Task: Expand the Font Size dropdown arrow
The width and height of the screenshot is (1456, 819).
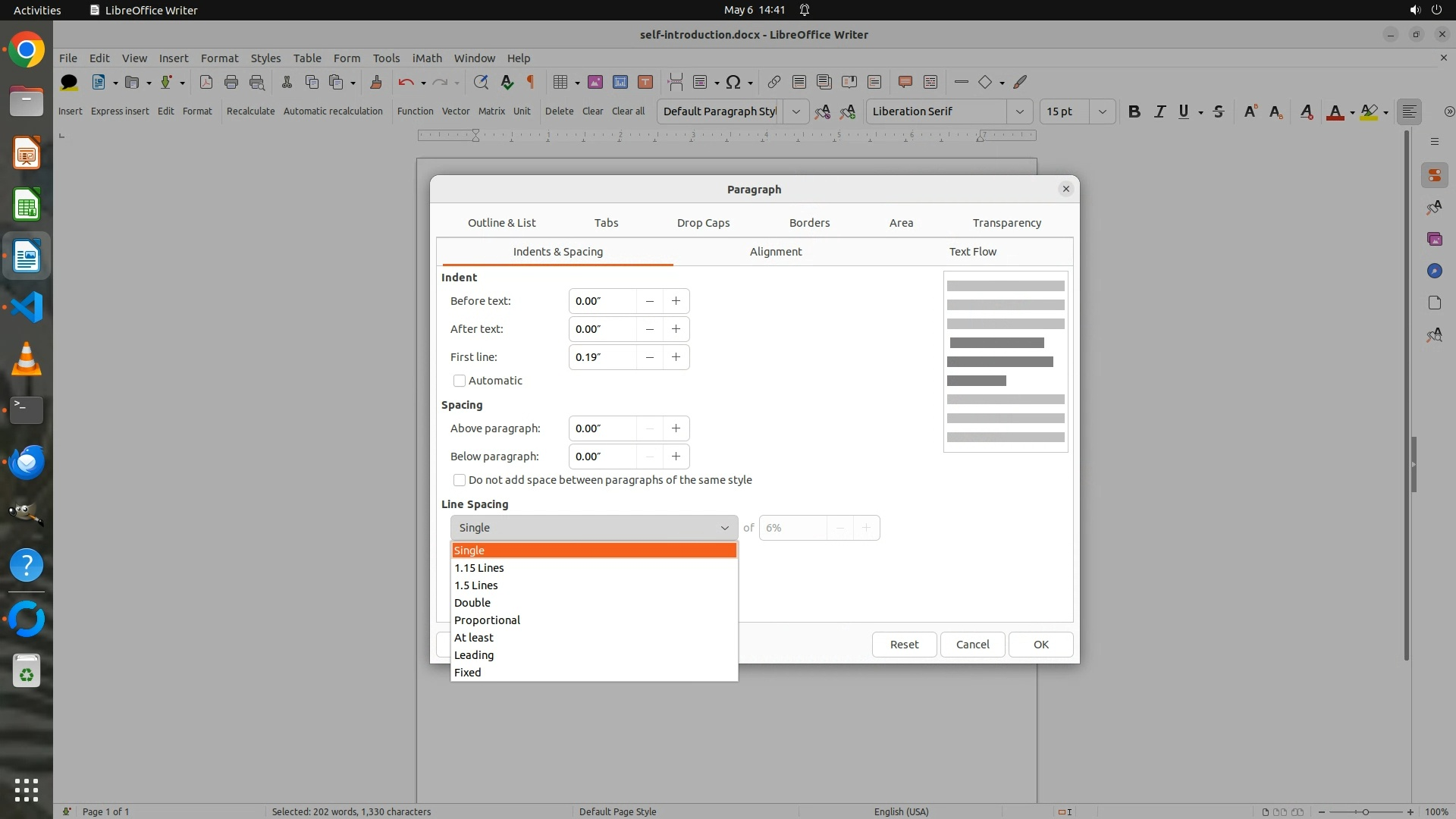Action: point(1102,111)
